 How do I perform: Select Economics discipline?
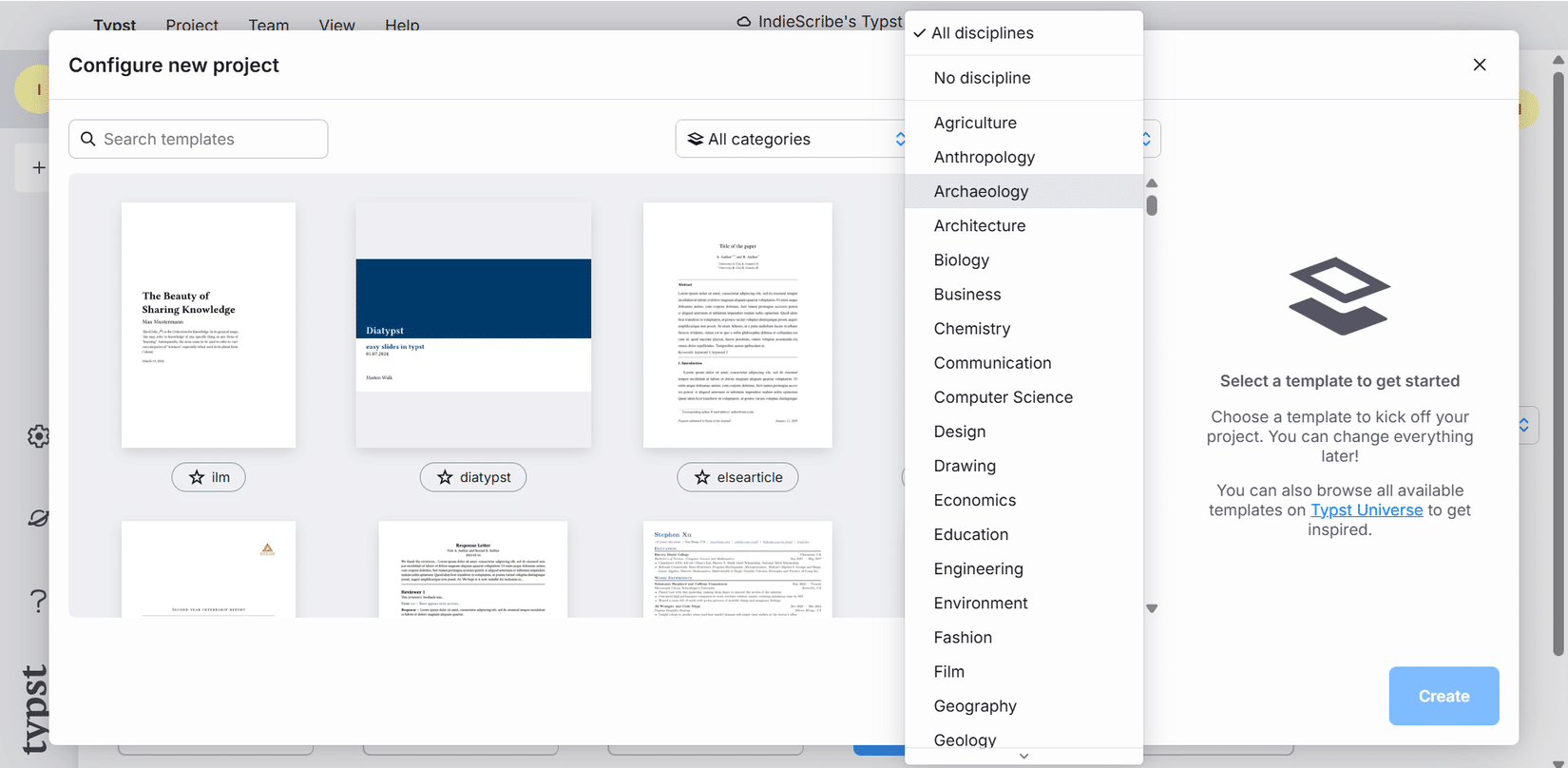[x=1023, y=499]
